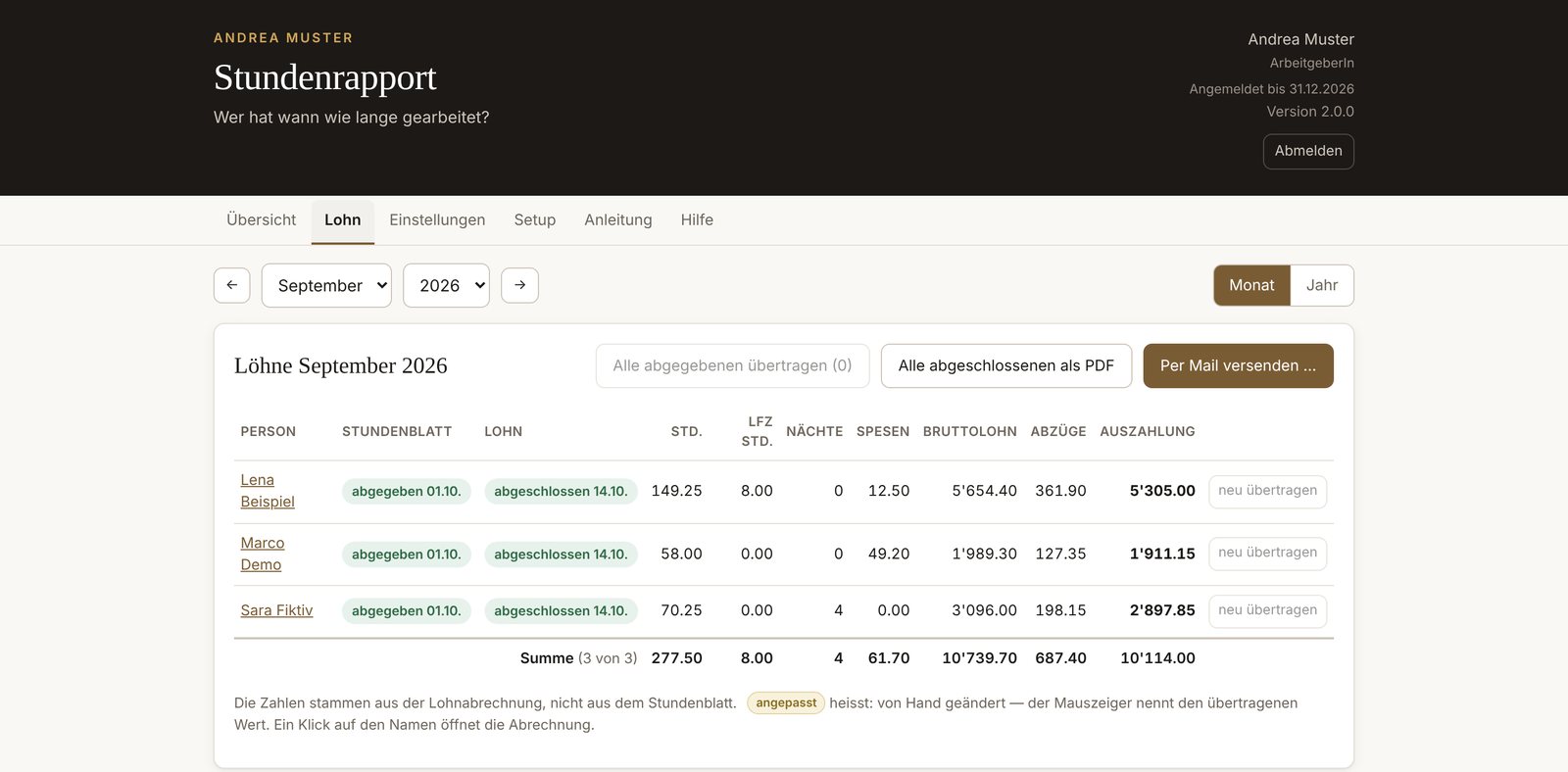Switch view to Jahr
This screenshot has height=772, width=1568.
pyautogui.click(x=1322, y=285)
